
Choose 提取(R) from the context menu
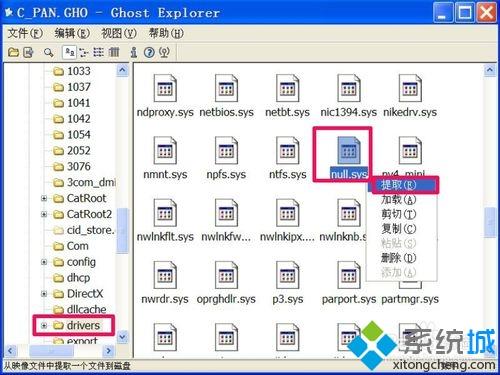coord(403,185)
